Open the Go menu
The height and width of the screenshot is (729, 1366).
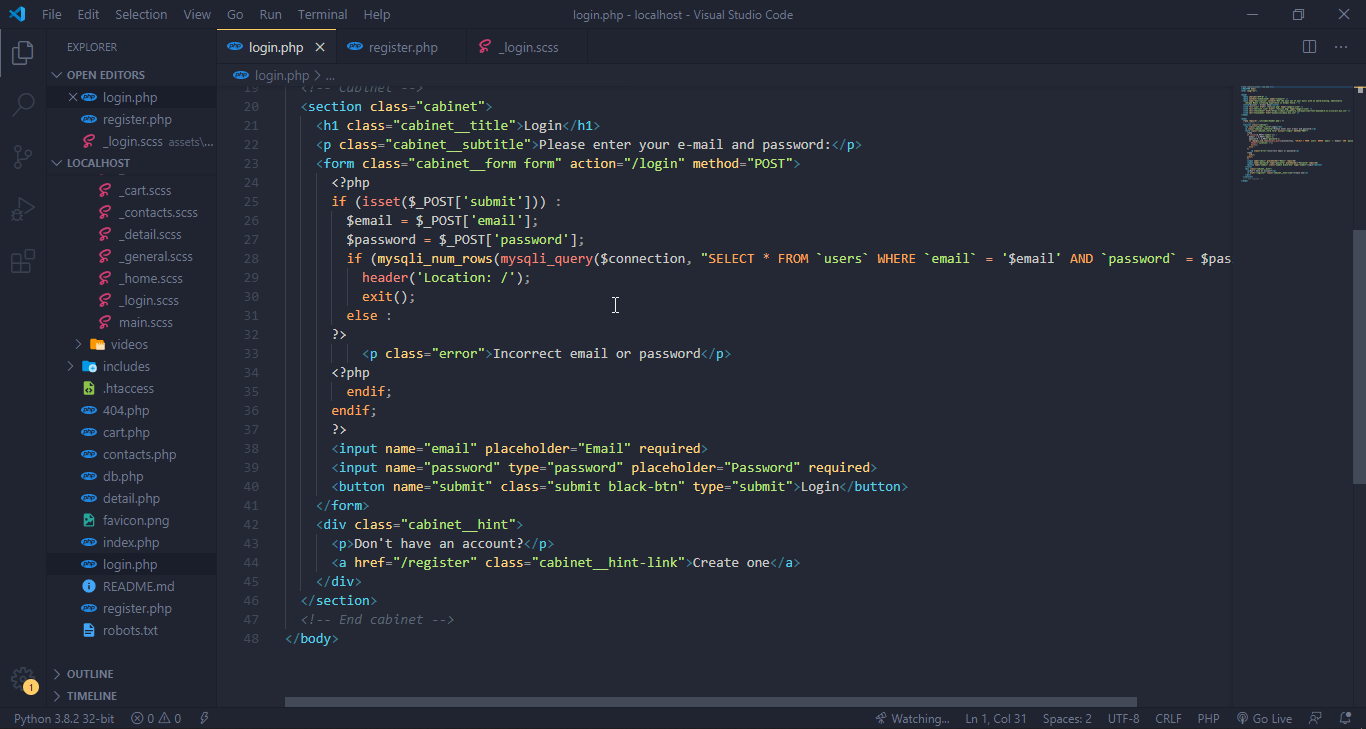coord(235,14)
